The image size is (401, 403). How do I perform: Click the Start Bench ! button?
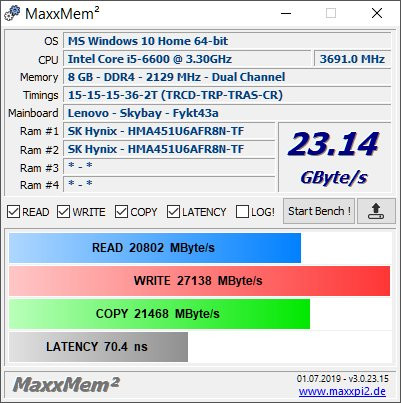(319, 211)
